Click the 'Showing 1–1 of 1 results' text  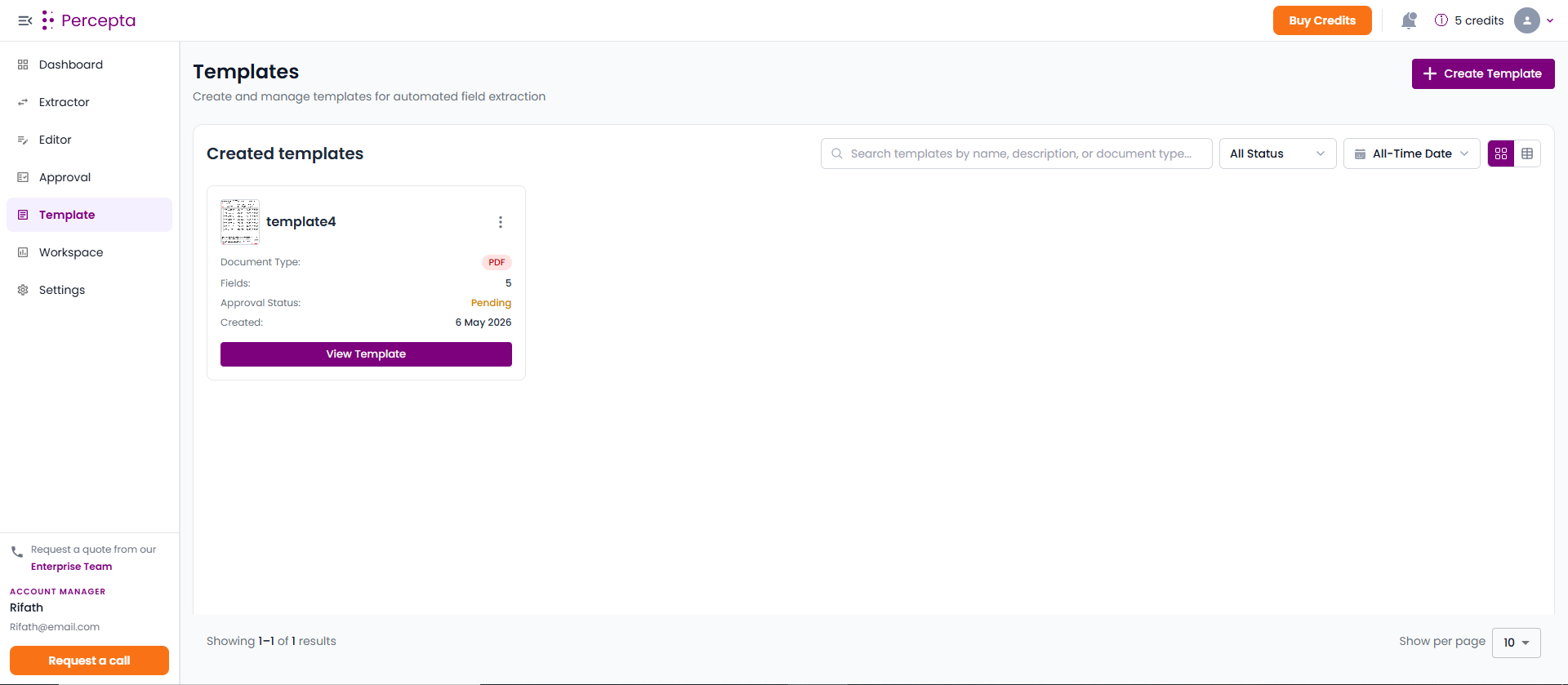(271, 641)
